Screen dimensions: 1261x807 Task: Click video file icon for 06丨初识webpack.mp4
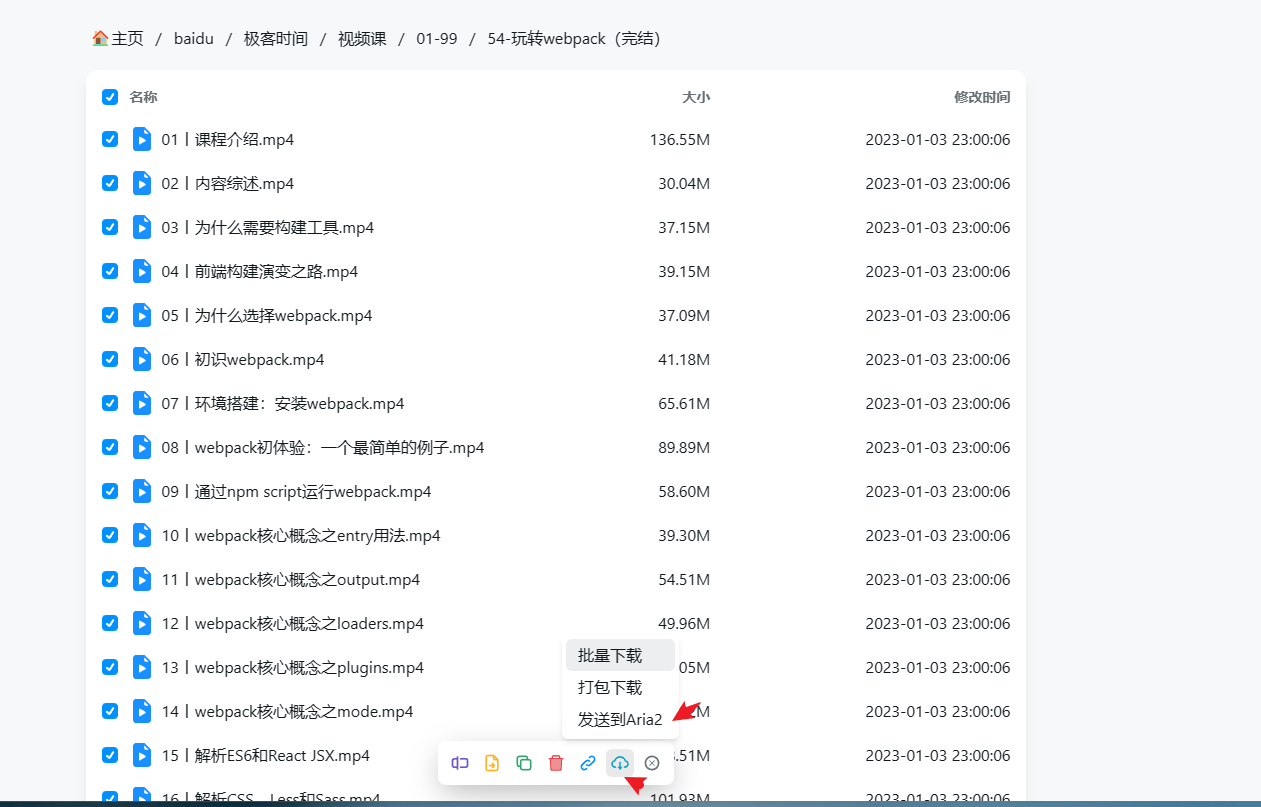coord(142,359)
